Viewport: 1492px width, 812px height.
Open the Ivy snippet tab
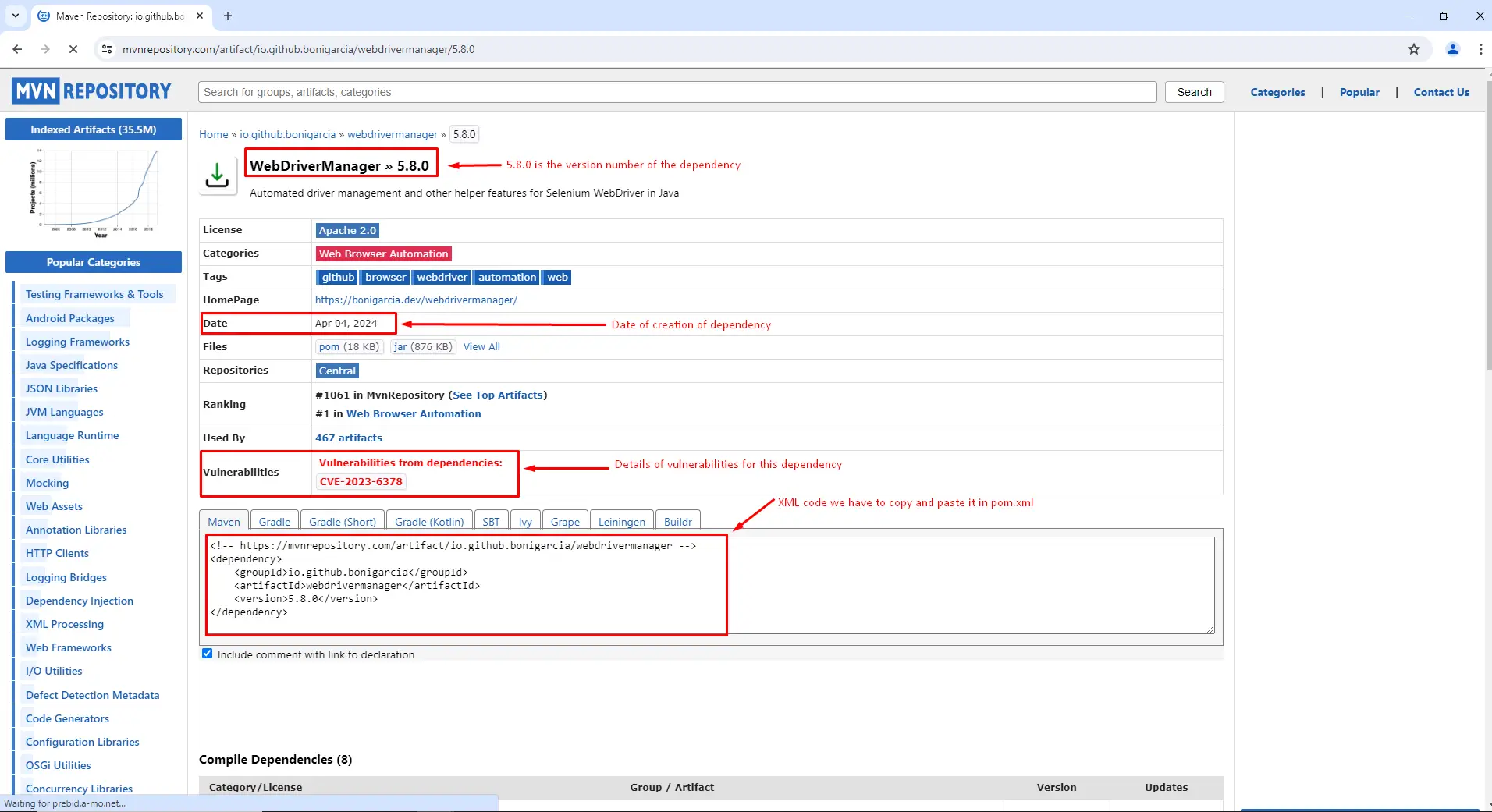click(x=525, y=522)
